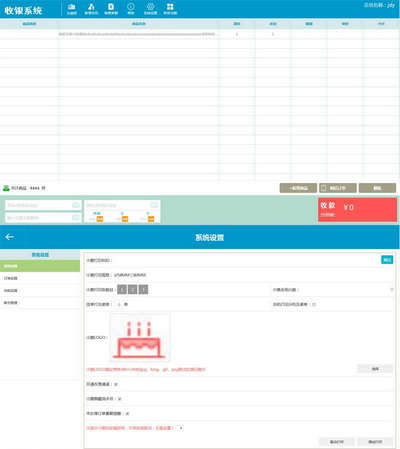This screenshot has height=449, width=400.
Task: Click the teal button at settings panel top-right
Action: [x=387, y=260]
